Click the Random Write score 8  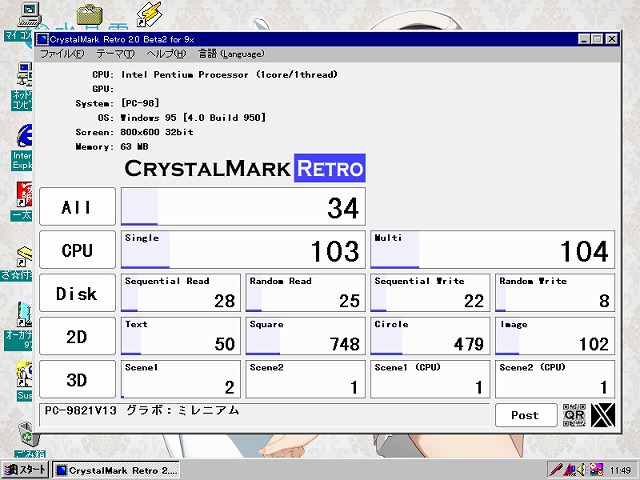(x=555, y=293)
